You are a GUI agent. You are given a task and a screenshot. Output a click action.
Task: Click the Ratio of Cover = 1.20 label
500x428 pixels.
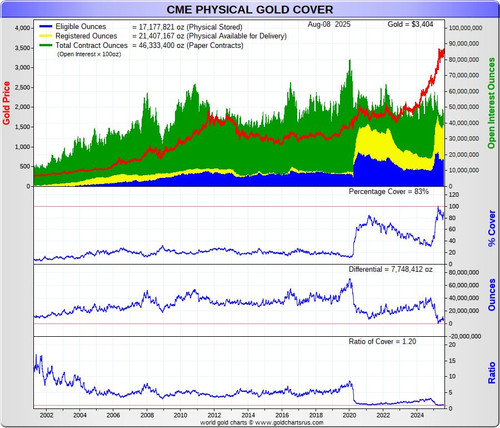[x=382, y=341]
